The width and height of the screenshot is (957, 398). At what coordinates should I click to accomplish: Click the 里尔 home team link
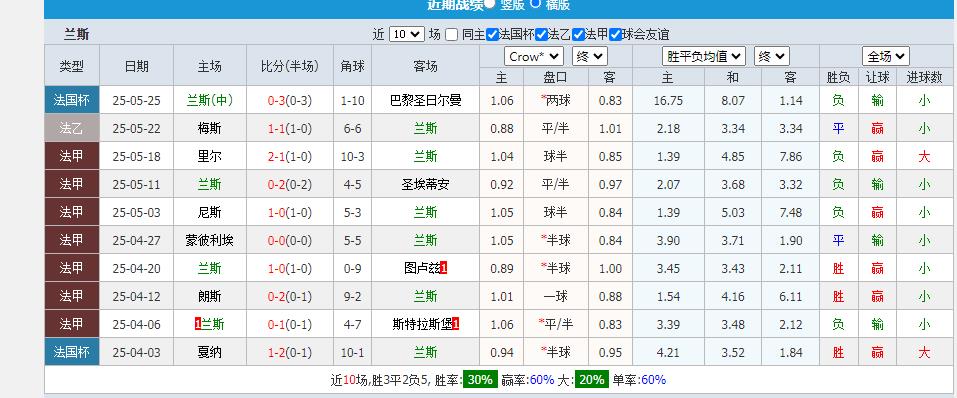210,156
